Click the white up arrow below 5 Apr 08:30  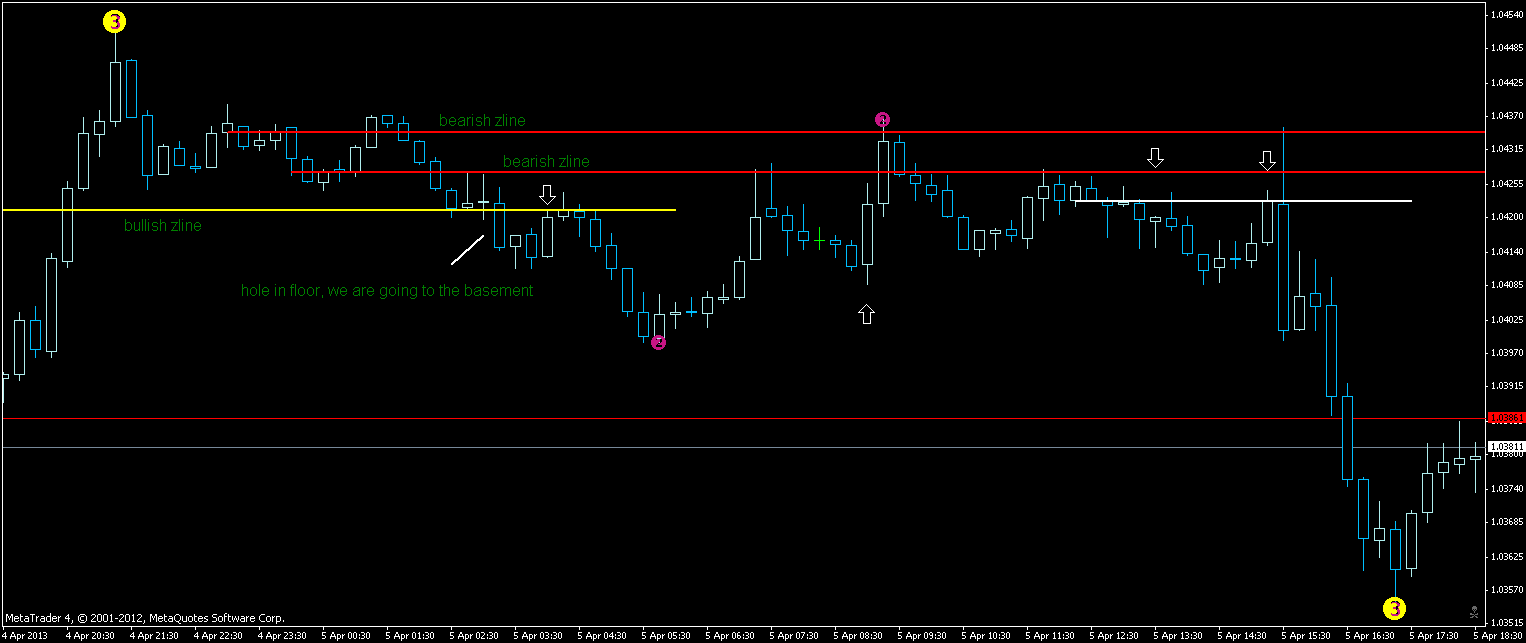point(866,314)
